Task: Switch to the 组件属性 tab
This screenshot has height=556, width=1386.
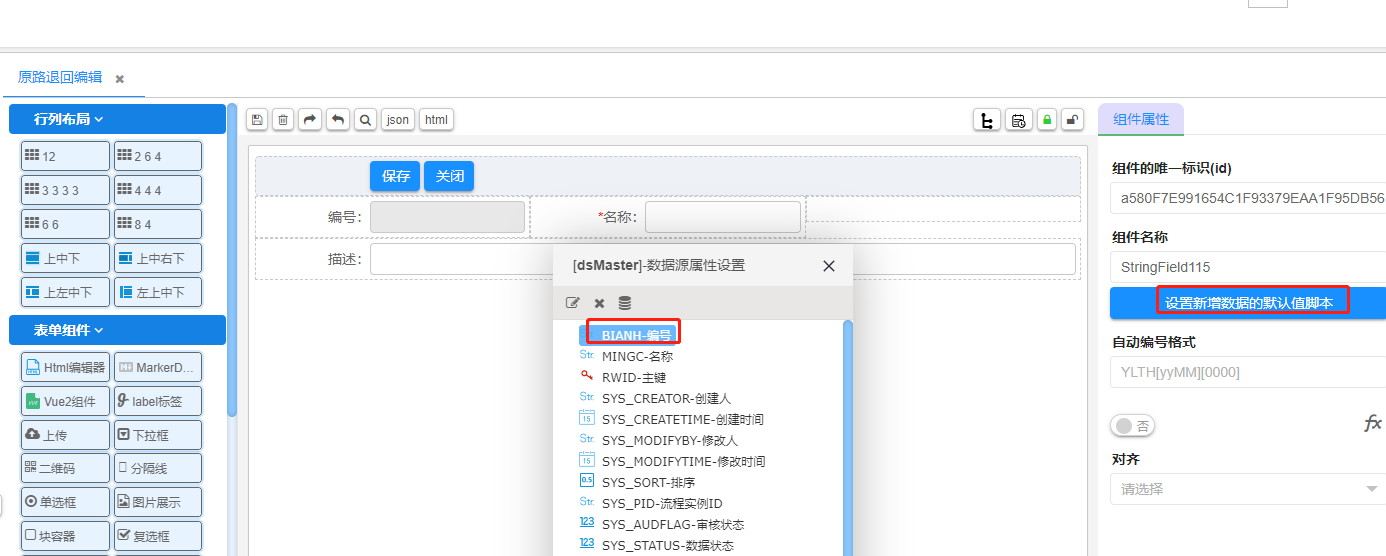Action: [1141, 119]
